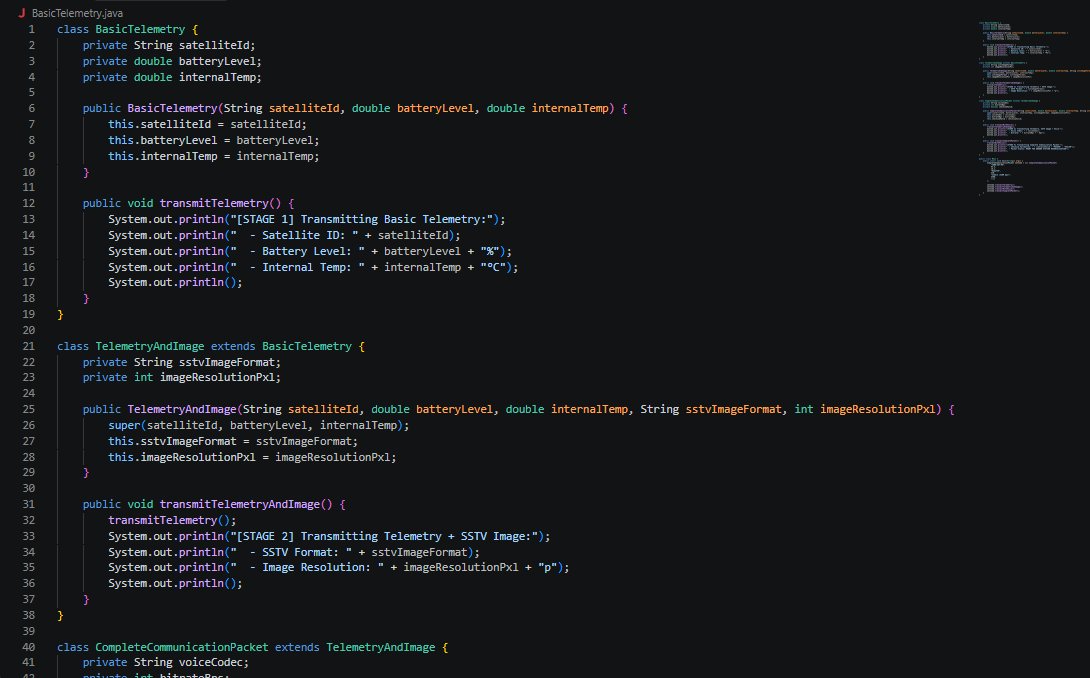Click line number 25 in the gutter
Screen dimensions: 1090x678
pos(29,409)
